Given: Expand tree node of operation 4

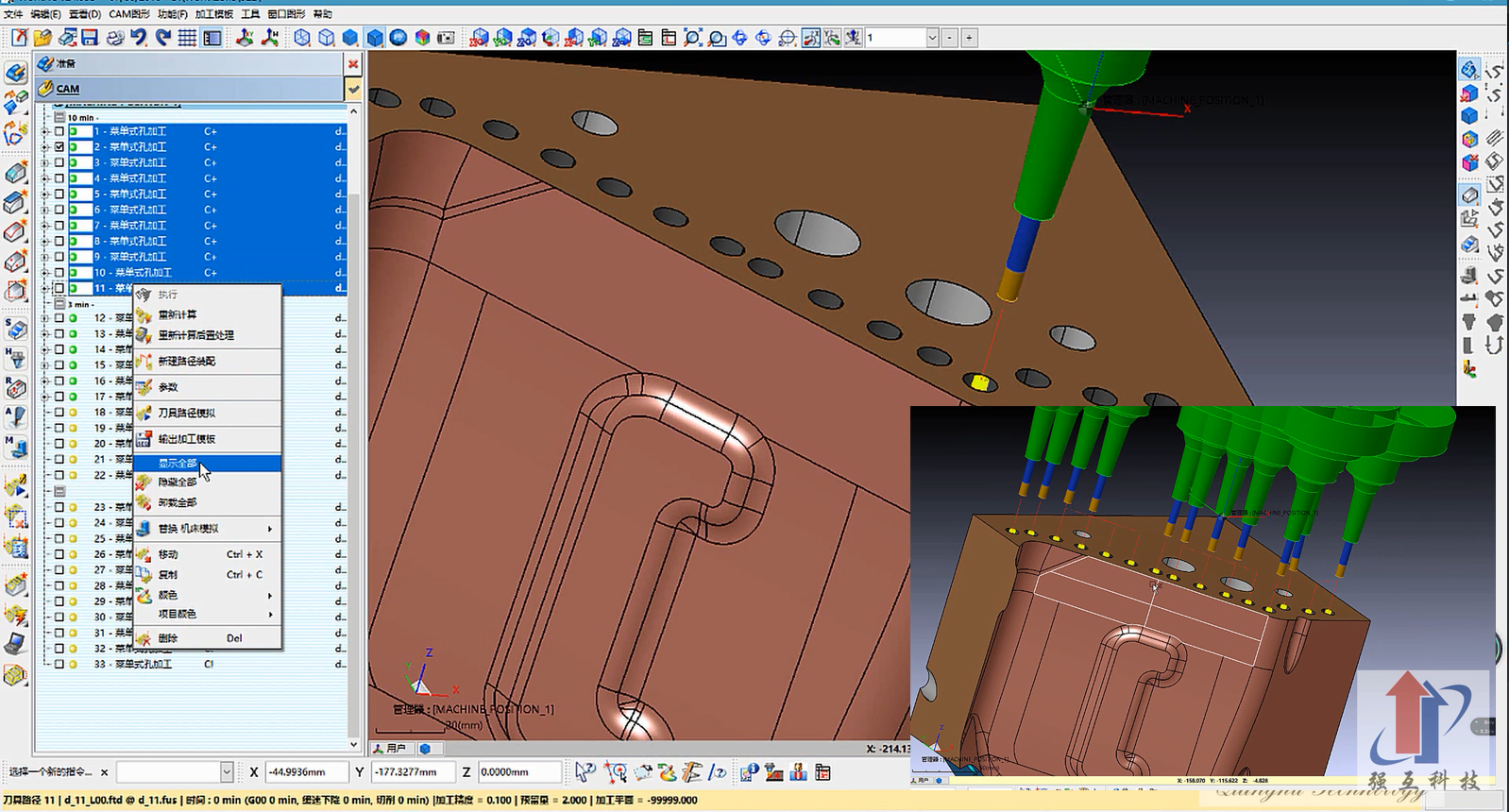Looking at the screenshot, I should point(44,178).
